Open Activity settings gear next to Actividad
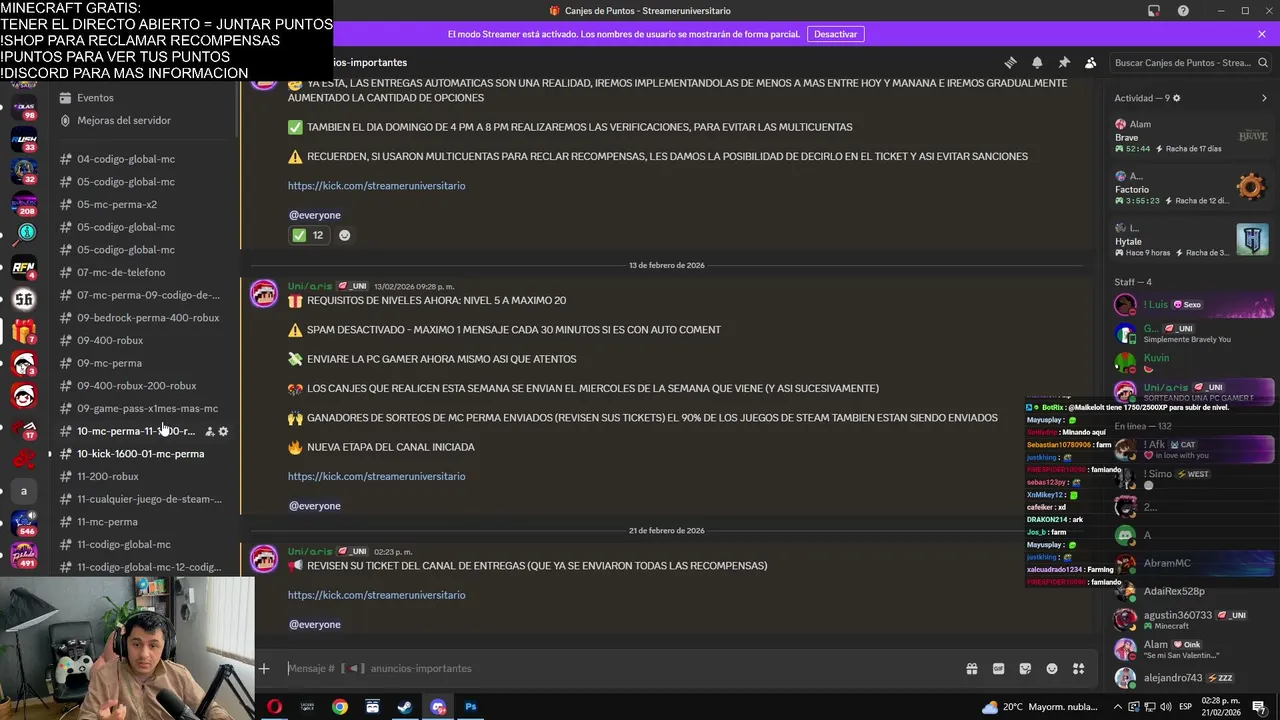The width and height of the screenshot is (1280, 720). pyautogui.click(x=1176, y=98)
